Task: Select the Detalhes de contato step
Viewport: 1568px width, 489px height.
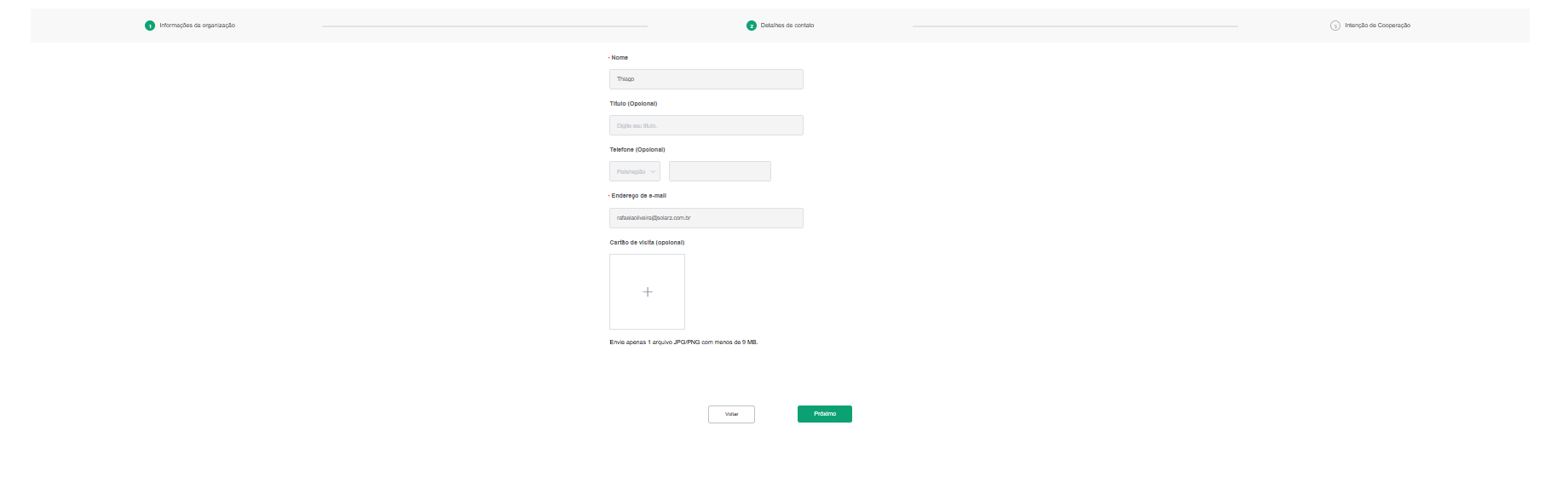Action: (787, 26)
